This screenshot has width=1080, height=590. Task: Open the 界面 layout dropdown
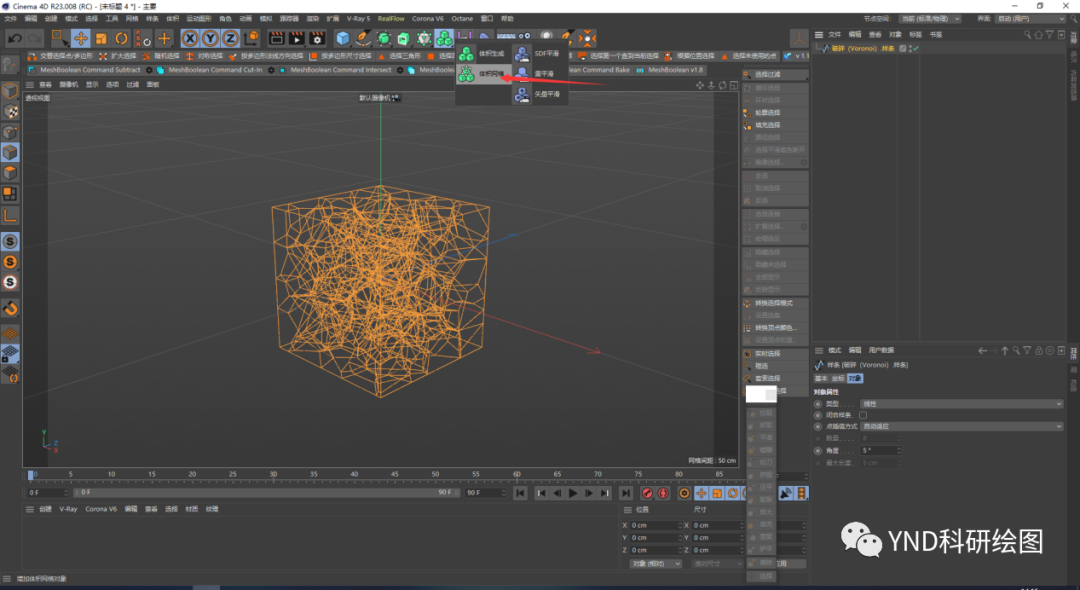coord(1030,19)
